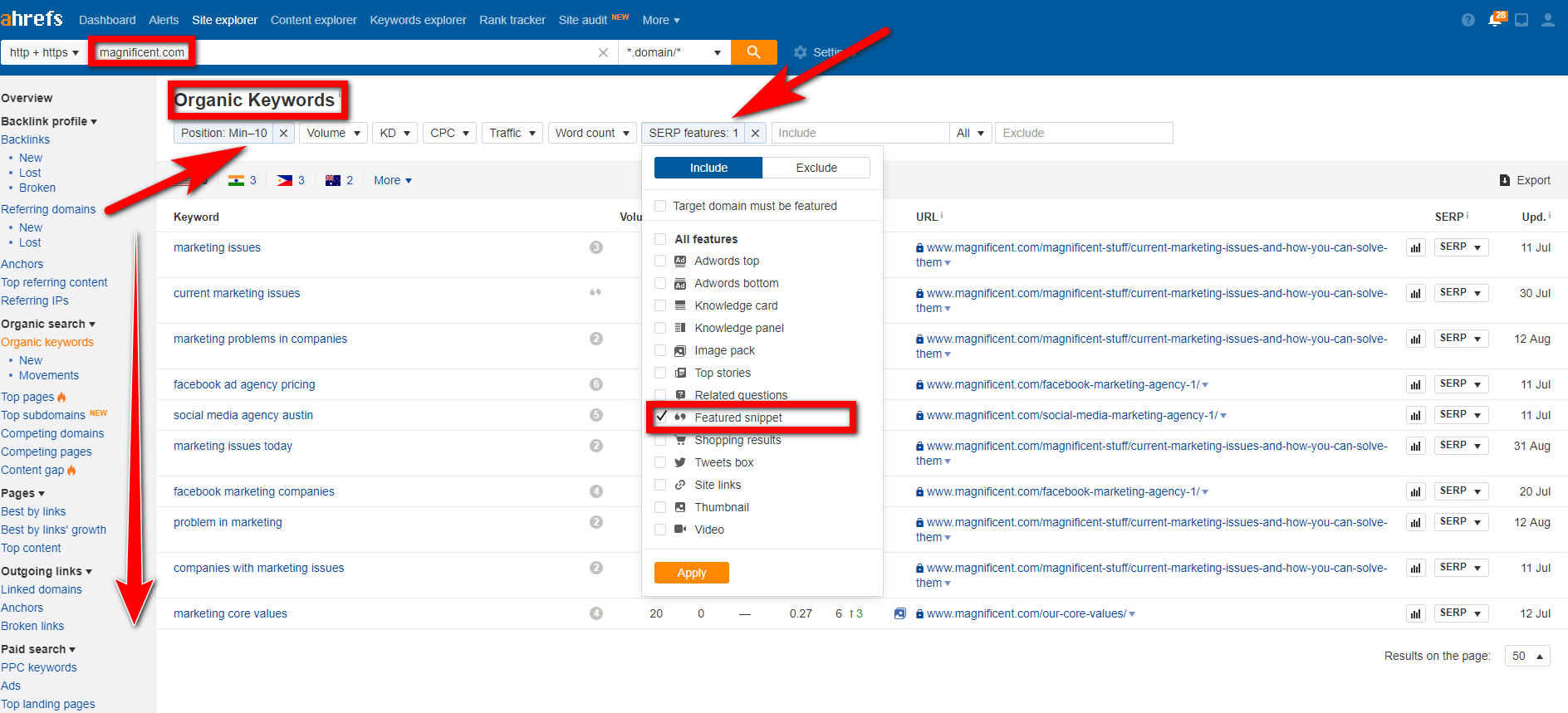The height and width of the screenshot is (713, 1568).
Task: Click the Export download icon
Action: (x=1505, y=180)
